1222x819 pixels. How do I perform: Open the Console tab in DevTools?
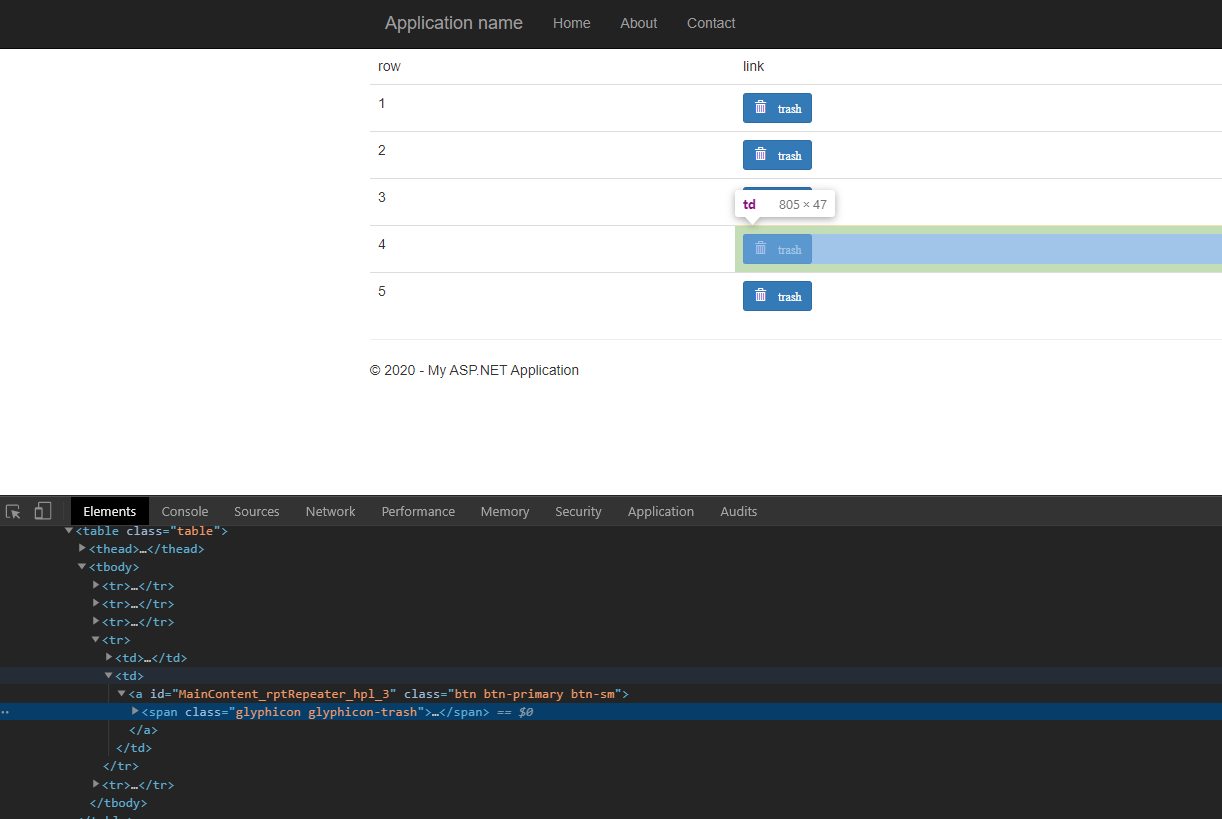(x=185, y=511)
